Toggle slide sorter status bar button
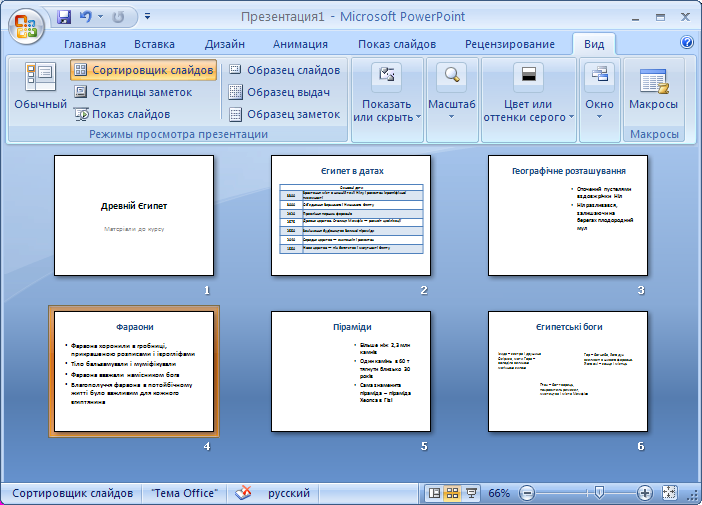 pos(453,493)
